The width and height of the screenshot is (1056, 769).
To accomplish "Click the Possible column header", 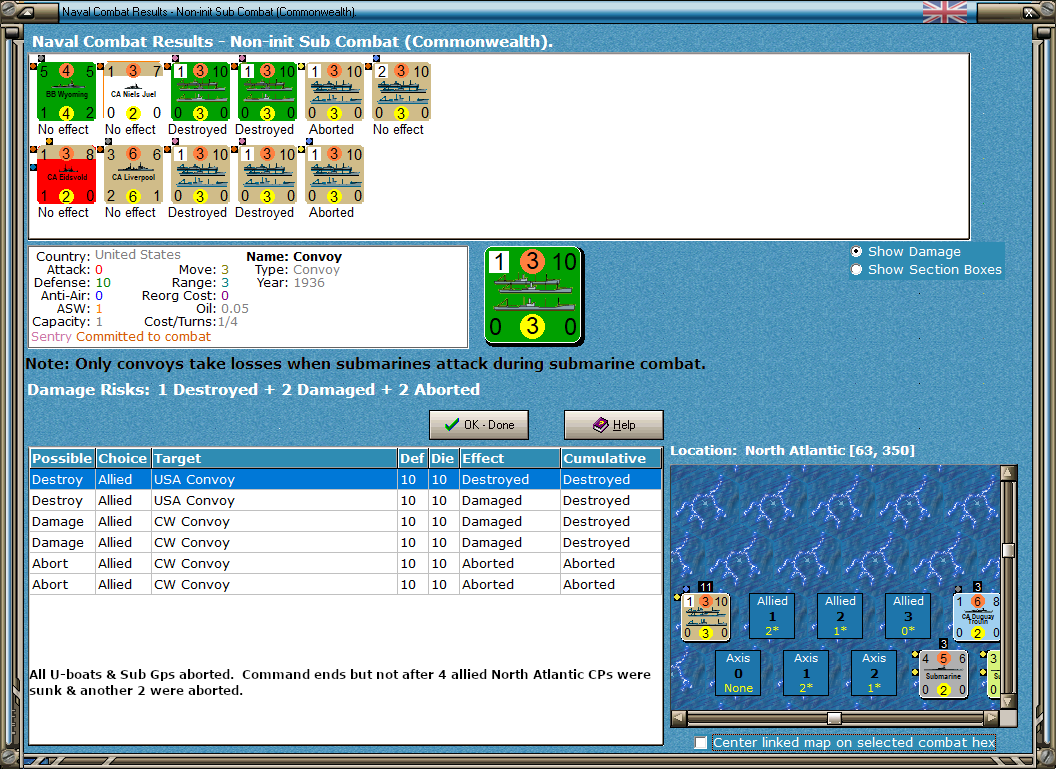I will click(x=62, y=458).
